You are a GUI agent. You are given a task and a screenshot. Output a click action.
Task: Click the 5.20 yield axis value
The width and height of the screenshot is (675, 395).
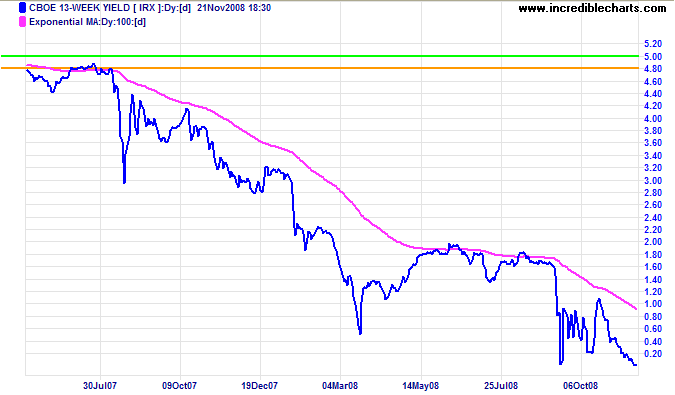[653, 44]
